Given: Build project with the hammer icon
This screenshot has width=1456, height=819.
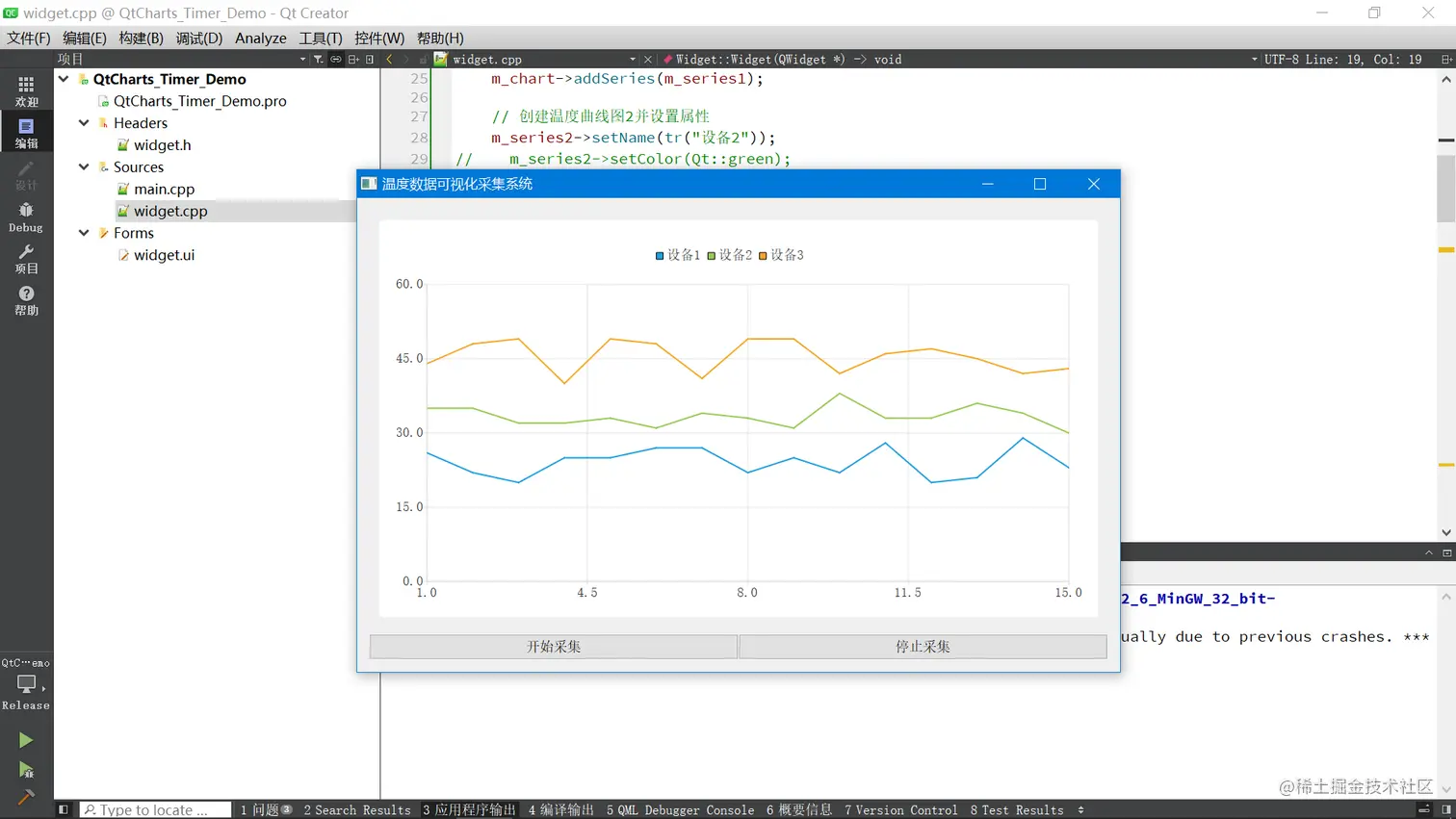Looking at the screenshot, I should click(x=26, y=797).
